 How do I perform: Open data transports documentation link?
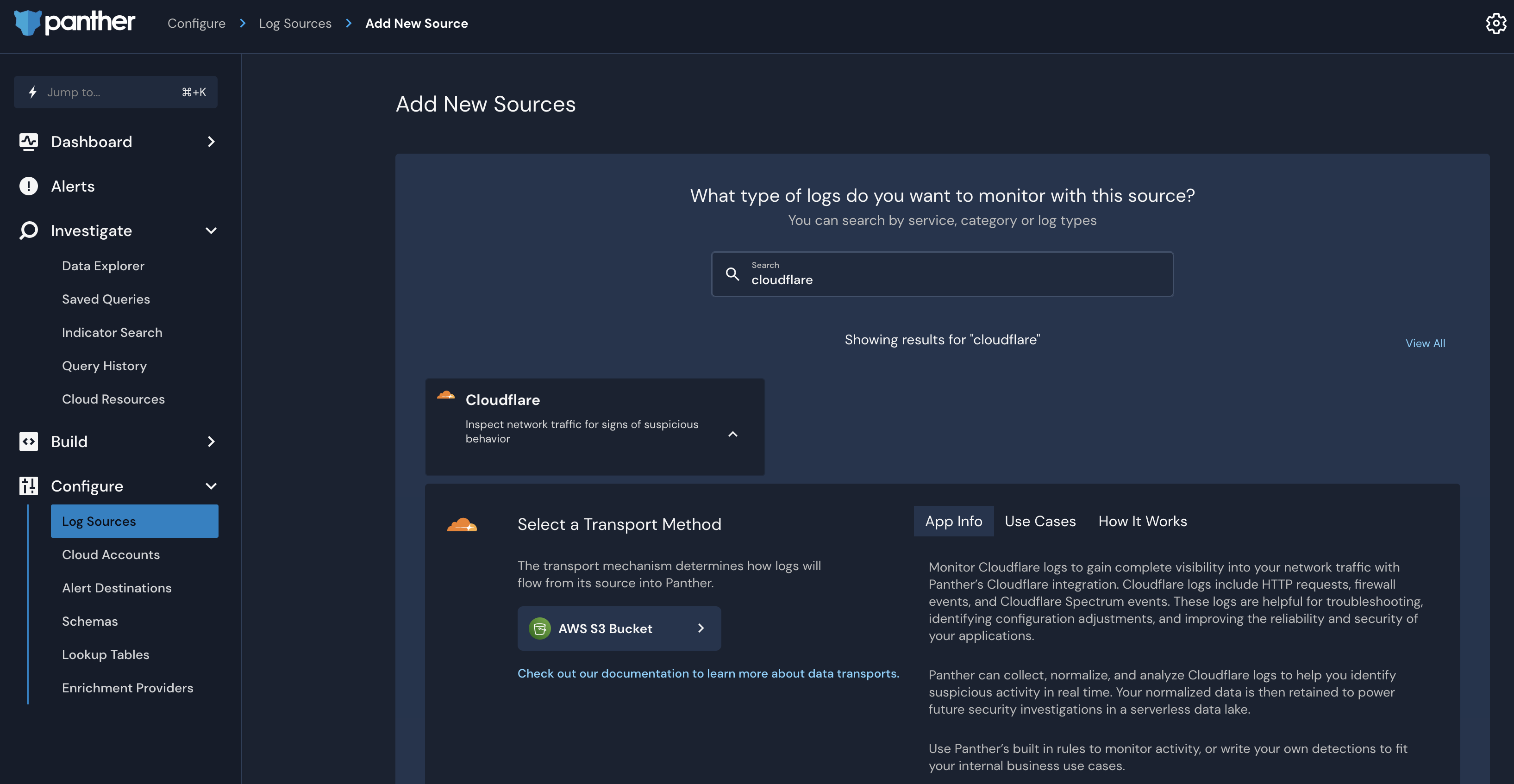click(707, 673)
